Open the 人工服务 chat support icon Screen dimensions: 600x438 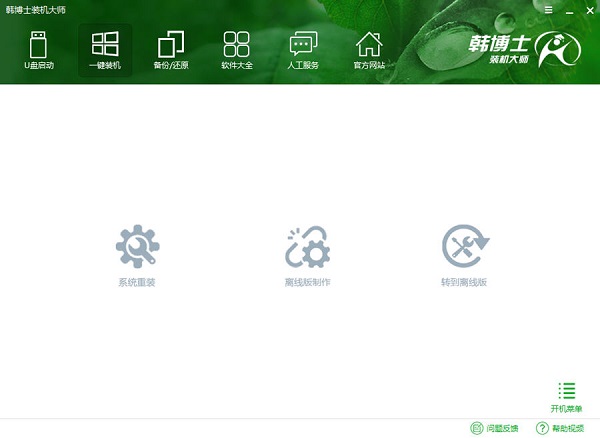(303, 44)
